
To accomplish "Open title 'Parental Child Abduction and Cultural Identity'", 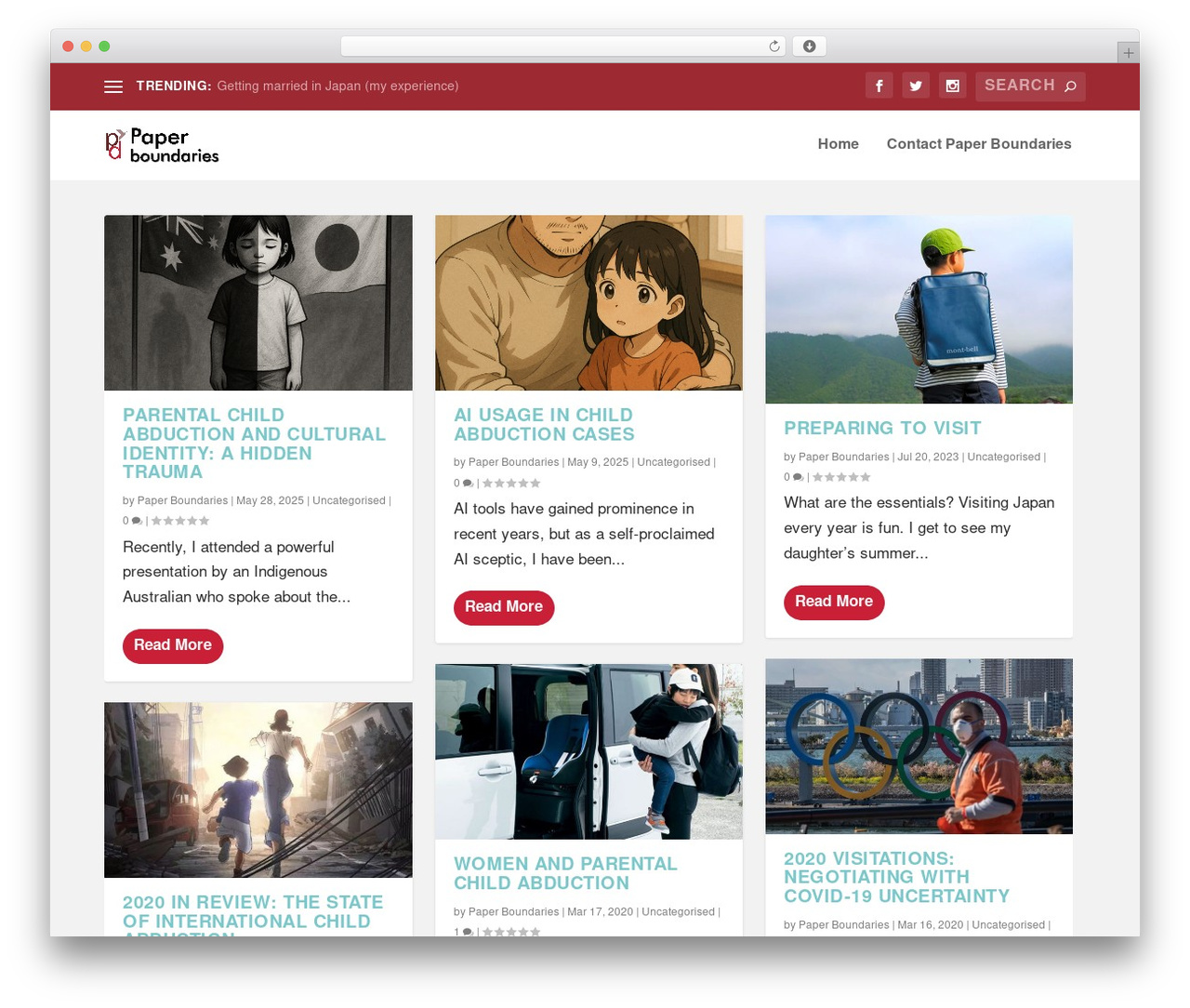I will pyautogui.click(x=254, y=444).
